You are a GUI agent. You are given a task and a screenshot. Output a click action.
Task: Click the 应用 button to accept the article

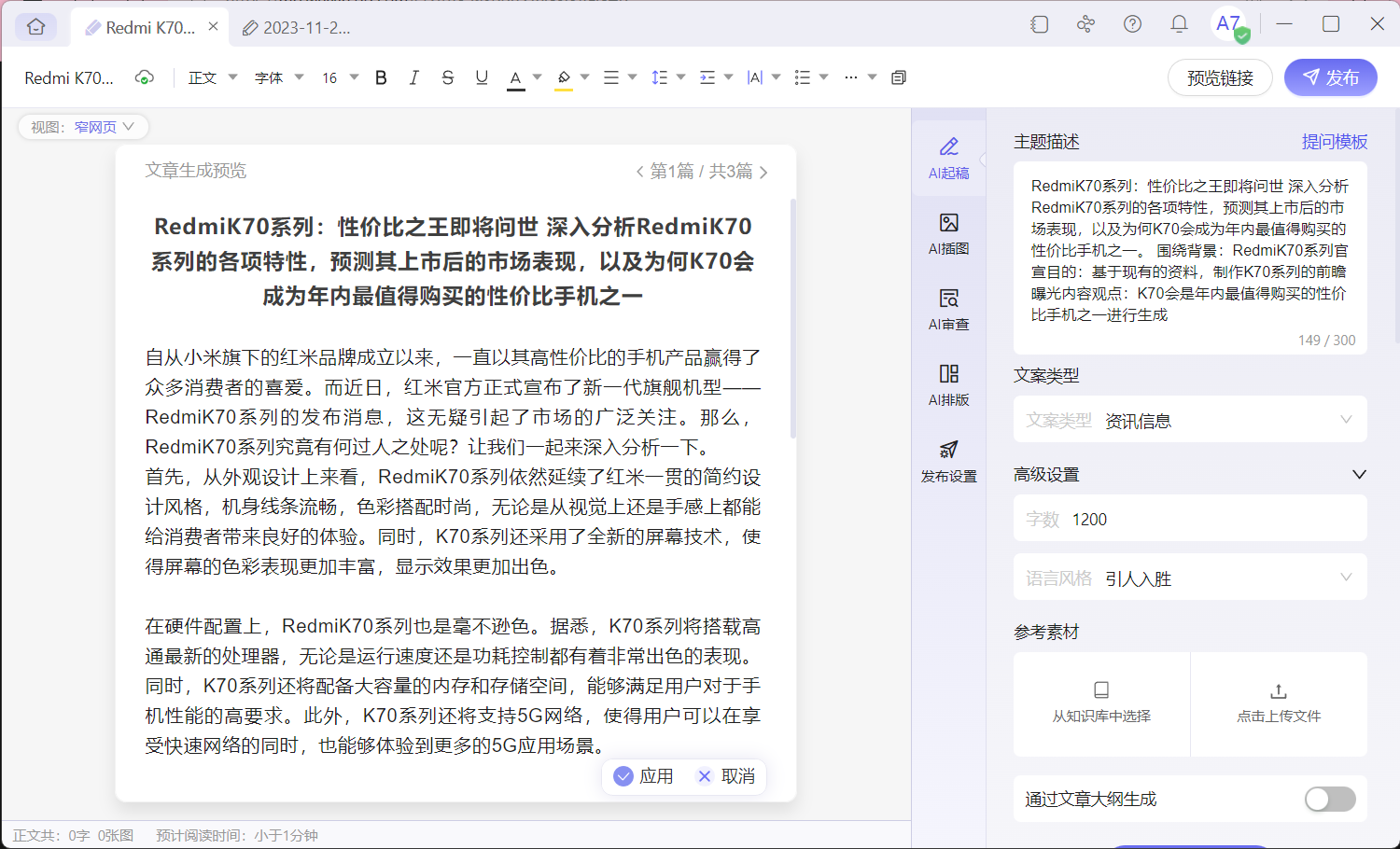(644, 776)
